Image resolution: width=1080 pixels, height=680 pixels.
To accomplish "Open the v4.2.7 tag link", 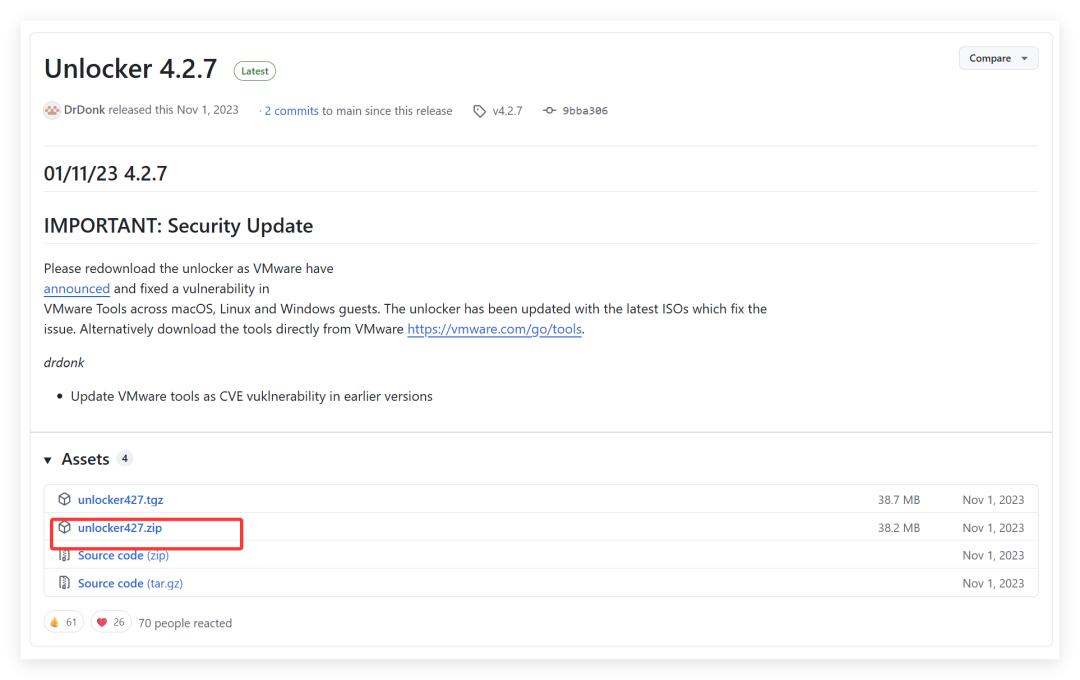I will tap(507, 111).
